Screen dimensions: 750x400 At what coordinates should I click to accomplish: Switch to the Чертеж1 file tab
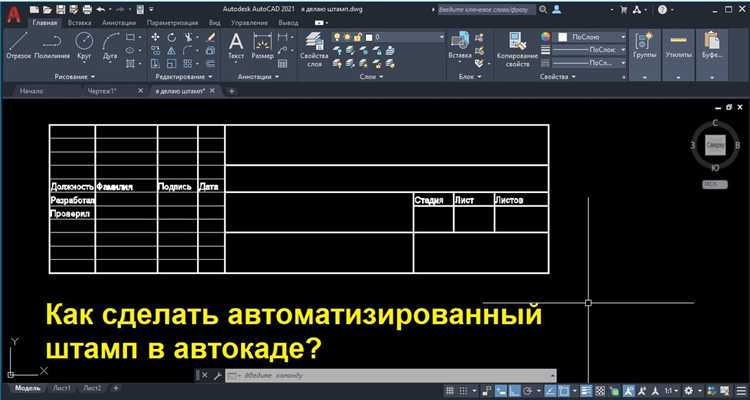point(103,91)
